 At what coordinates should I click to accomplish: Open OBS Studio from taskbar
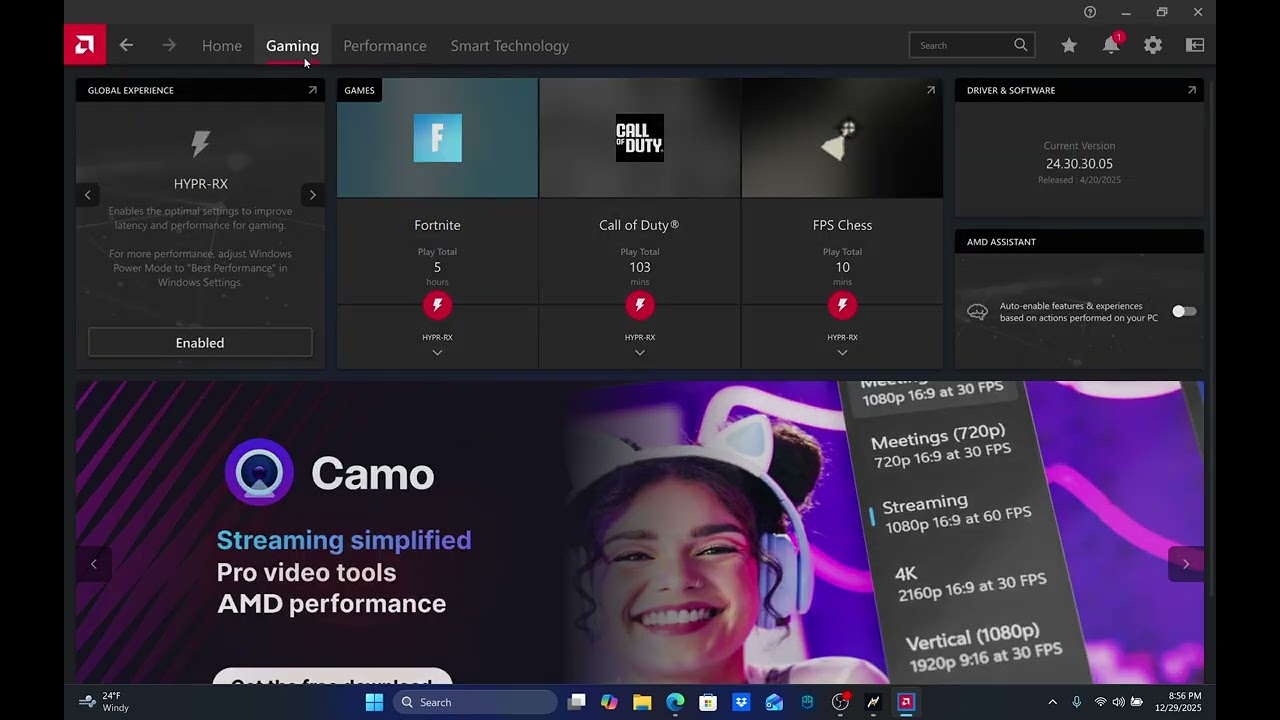[840, 702]
